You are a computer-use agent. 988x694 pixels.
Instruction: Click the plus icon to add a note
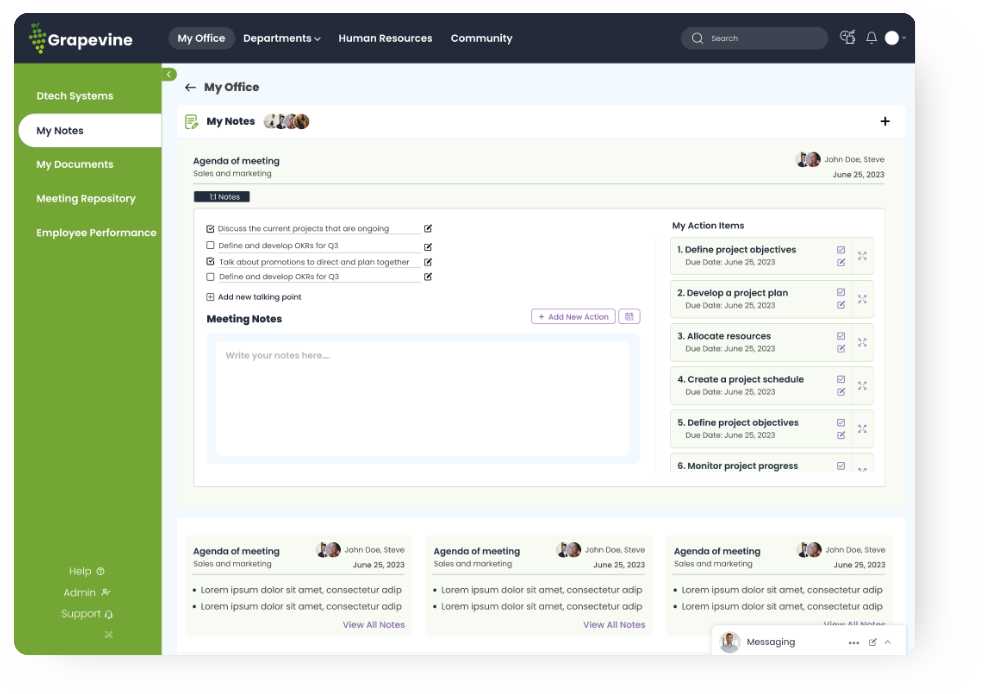point(885,122)
